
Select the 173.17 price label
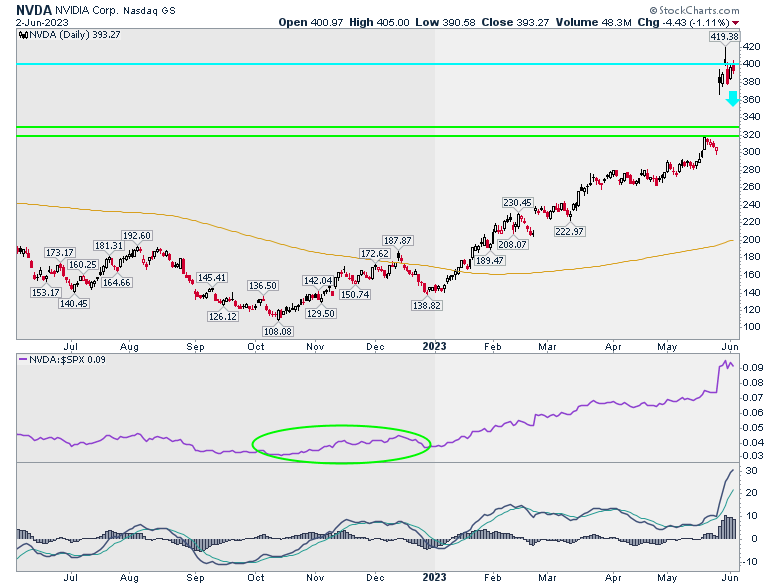60,253
